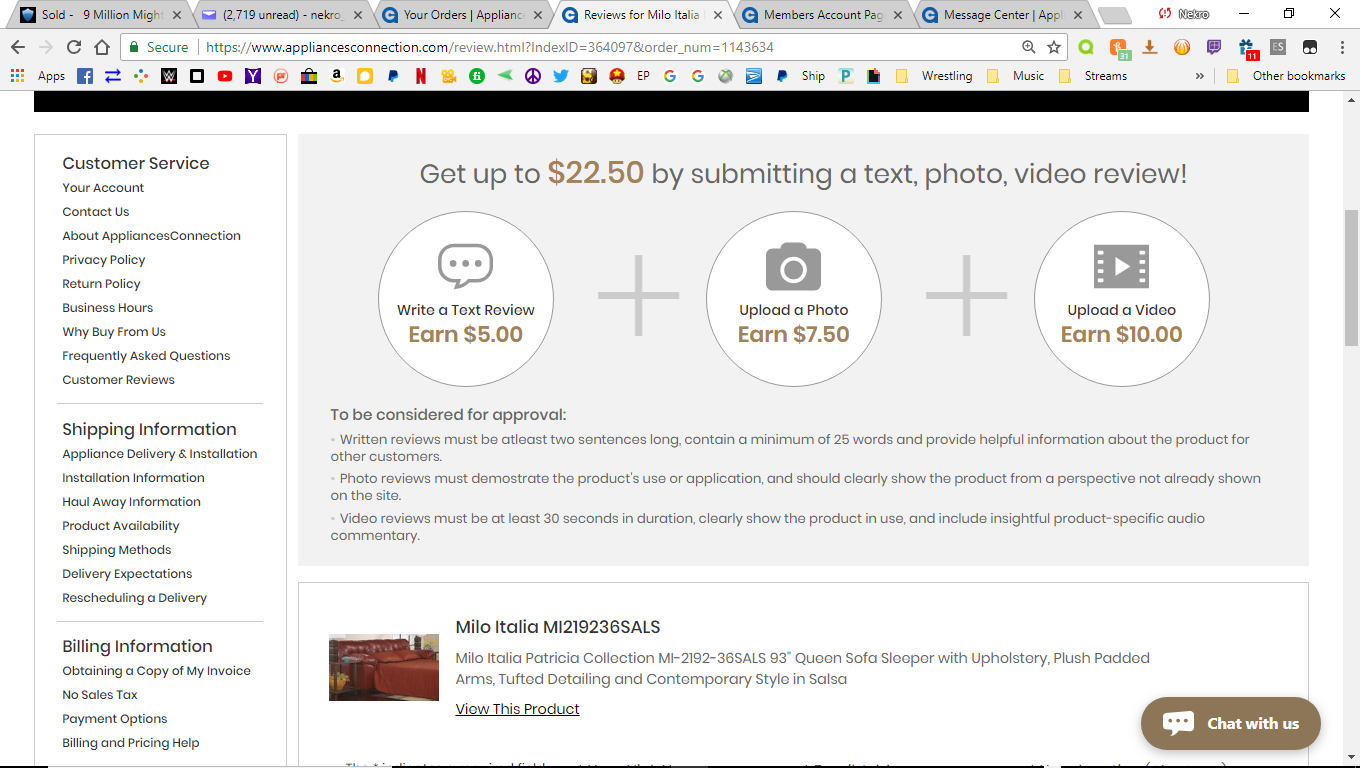Click the Upload a Photo camera icon
Screen dimensions: 1360x768
click(x=793, y=267)
